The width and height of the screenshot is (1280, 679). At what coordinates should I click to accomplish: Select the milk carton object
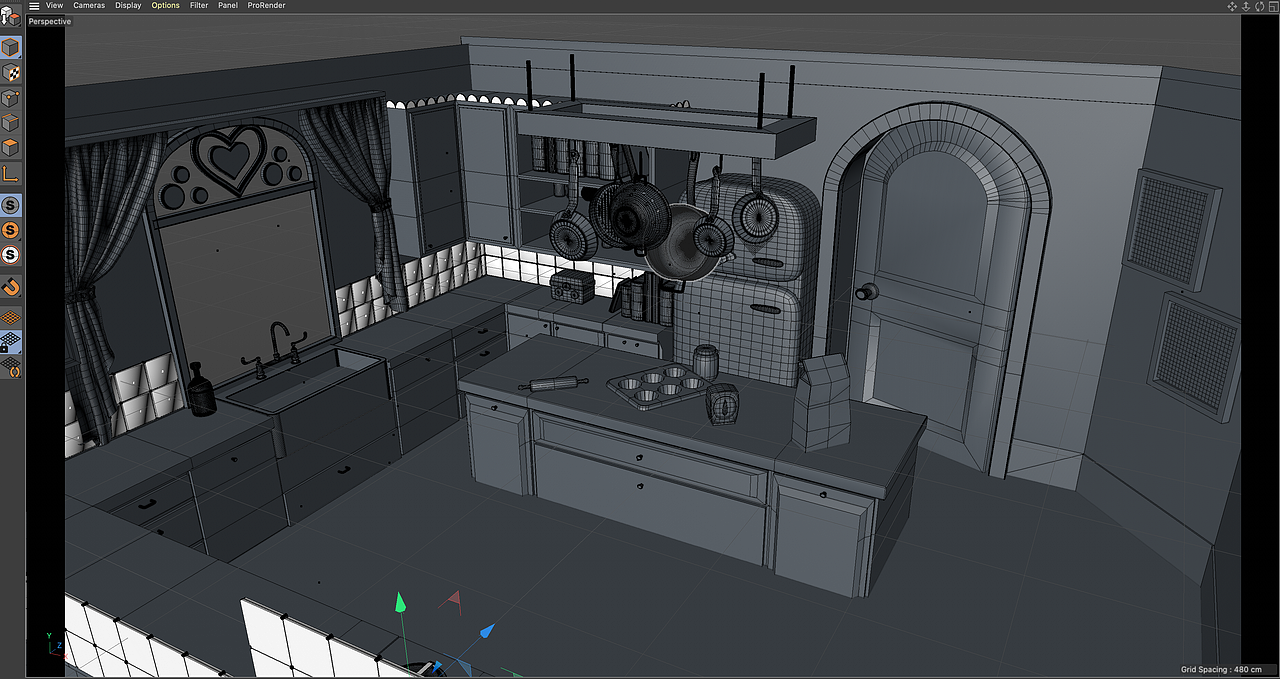821,402
